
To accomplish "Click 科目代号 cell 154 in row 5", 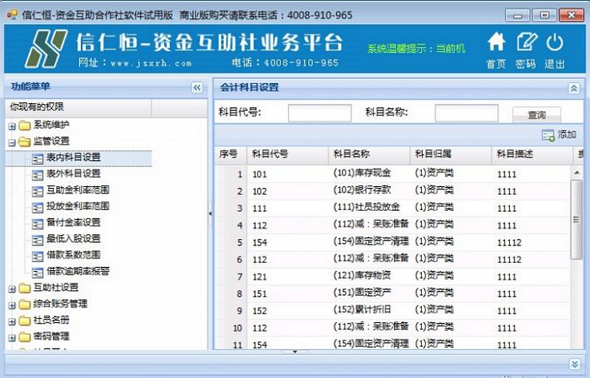I will (260, 243).
